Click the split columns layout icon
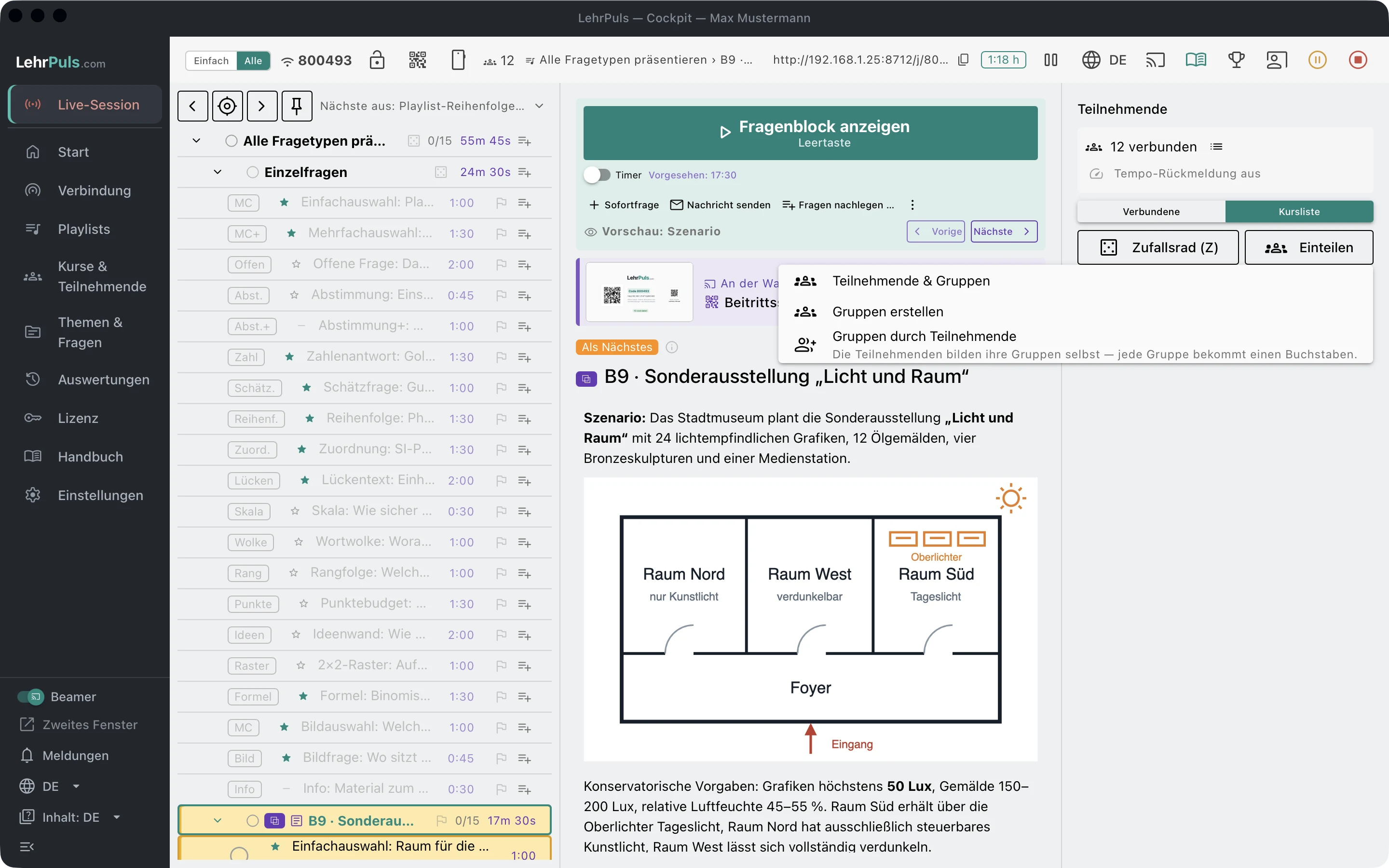The width and height of the screenshot is (1389, 868). [1050, 60]
